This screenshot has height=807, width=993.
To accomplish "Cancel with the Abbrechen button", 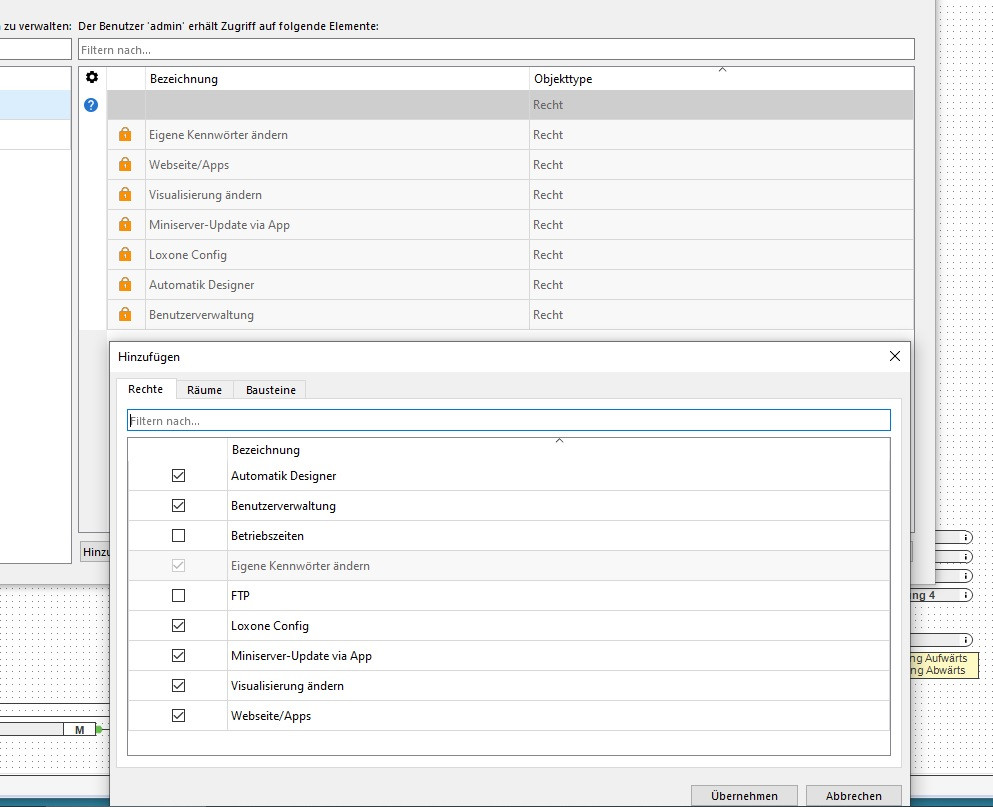I will 853,796.
